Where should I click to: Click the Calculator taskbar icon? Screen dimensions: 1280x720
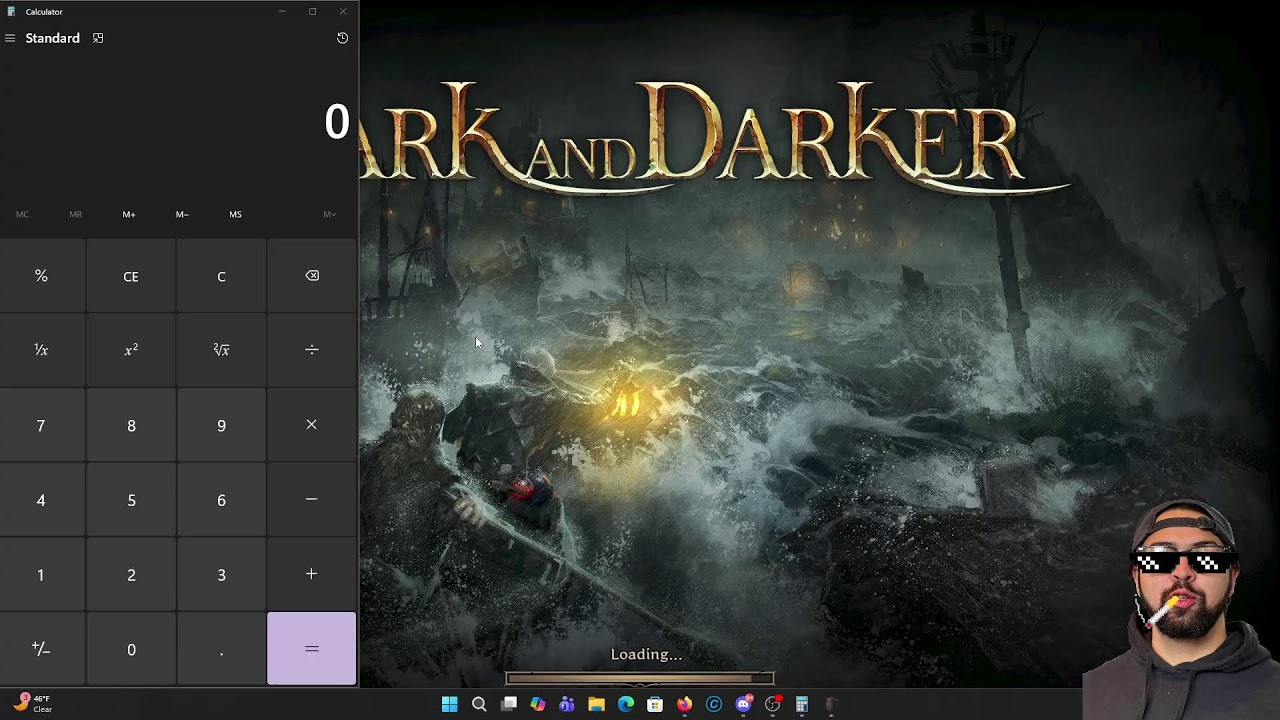point(802,704)
